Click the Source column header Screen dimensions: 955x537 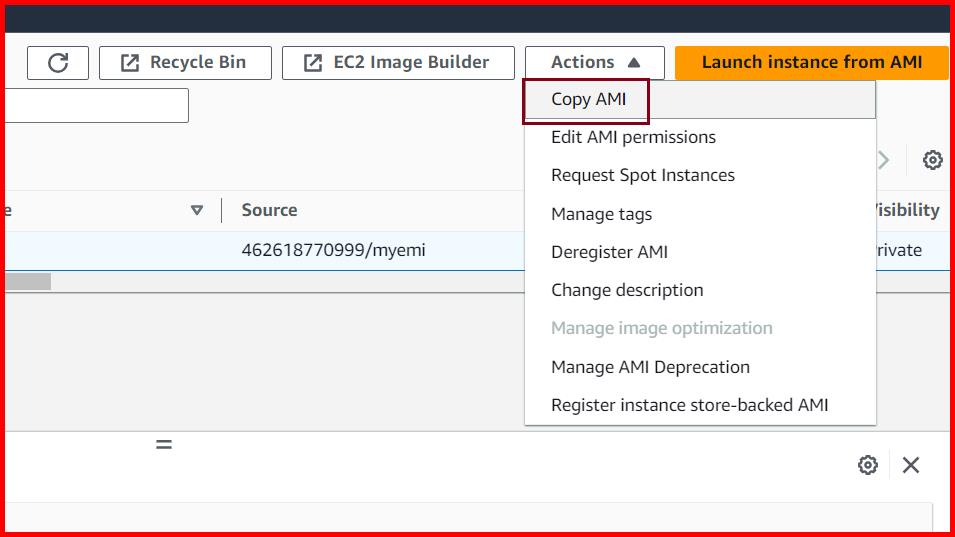(x=269, y=210)
